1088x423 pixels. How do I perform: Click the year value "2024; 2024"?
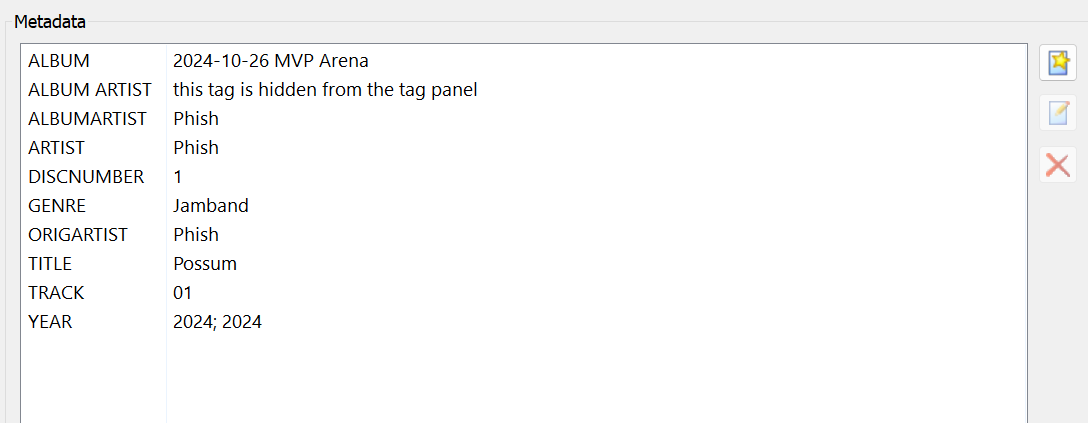coord(217,322)
